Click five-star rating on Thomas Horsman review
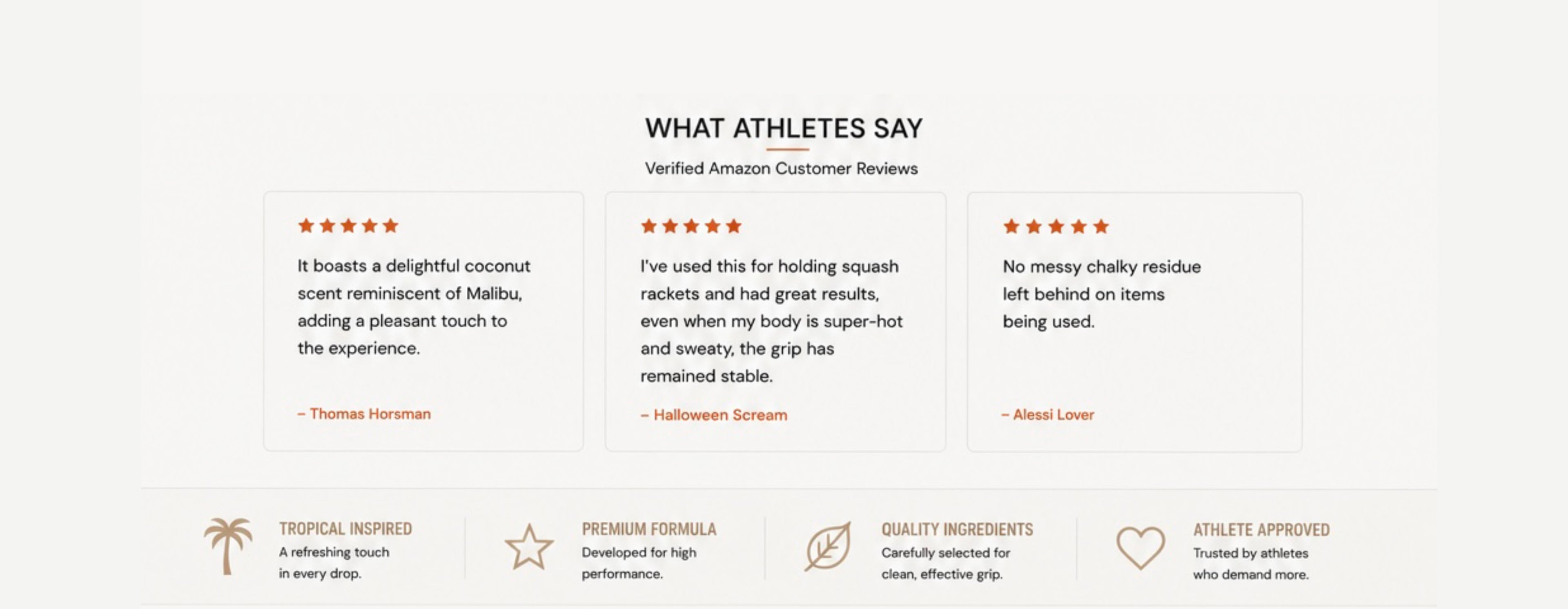Image resolution: width=1568 pixels, height=609 pixels. [x=348, y=226]
